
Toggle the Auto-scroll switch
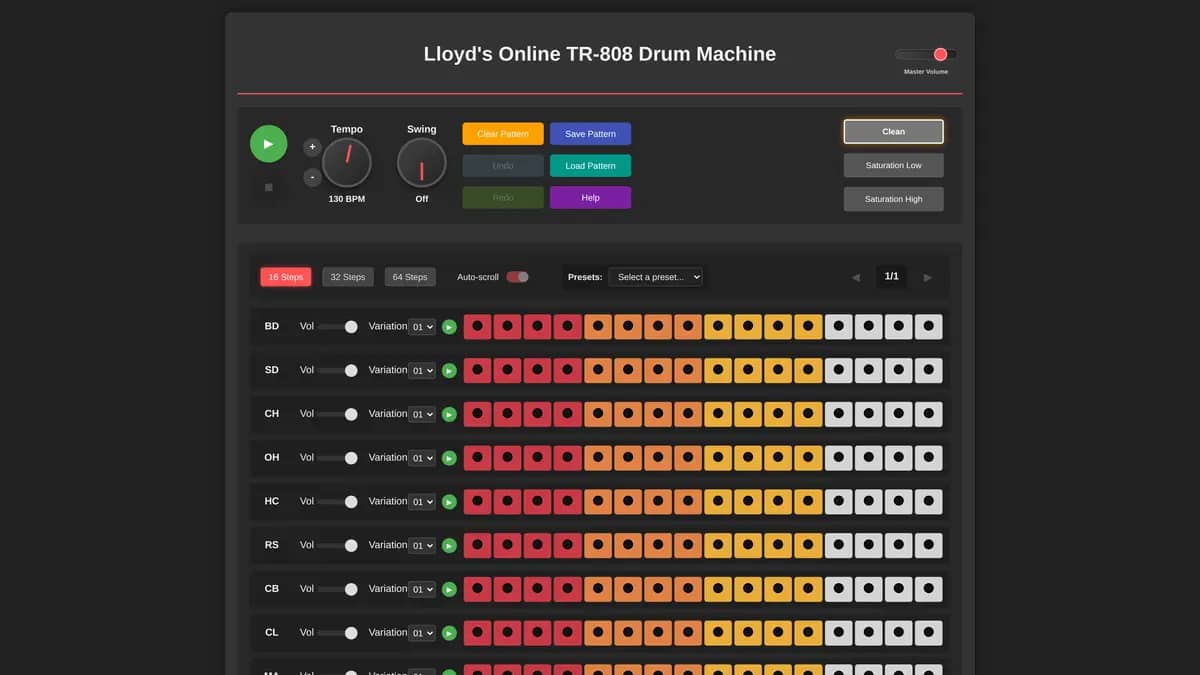pyautogui.click(x=517, y=277)
